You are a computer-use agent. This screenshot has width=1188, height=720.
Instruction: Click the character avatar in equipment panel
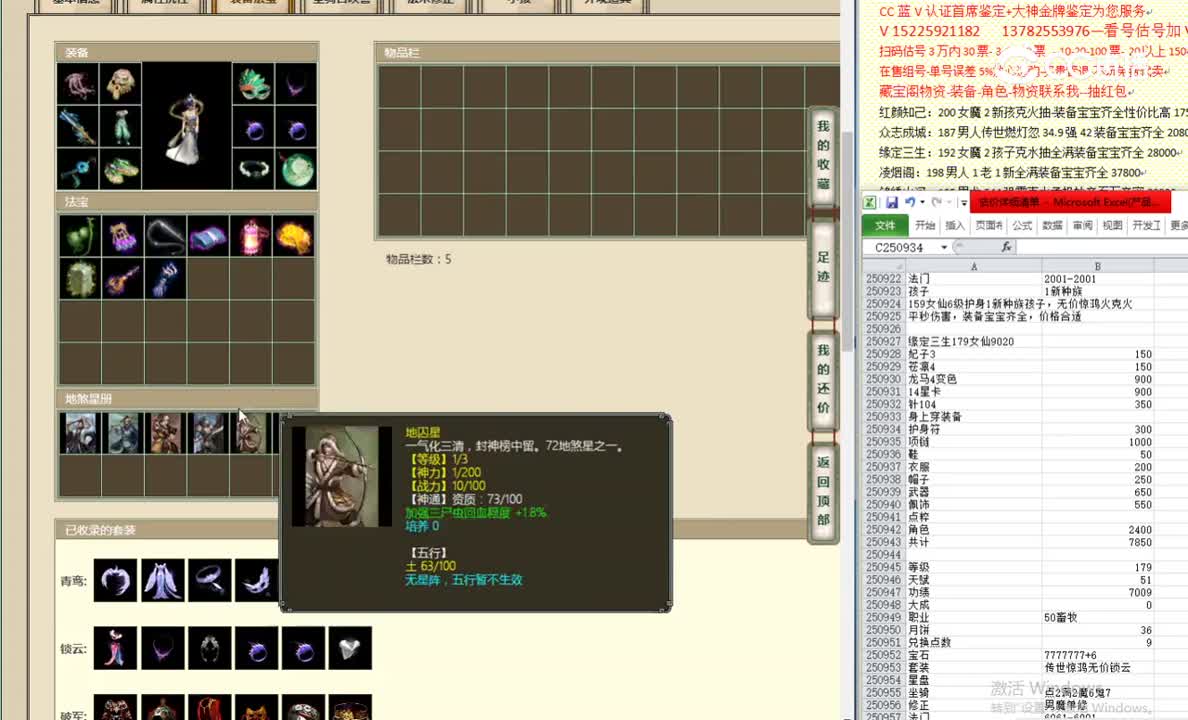click(x=186, y=127)
